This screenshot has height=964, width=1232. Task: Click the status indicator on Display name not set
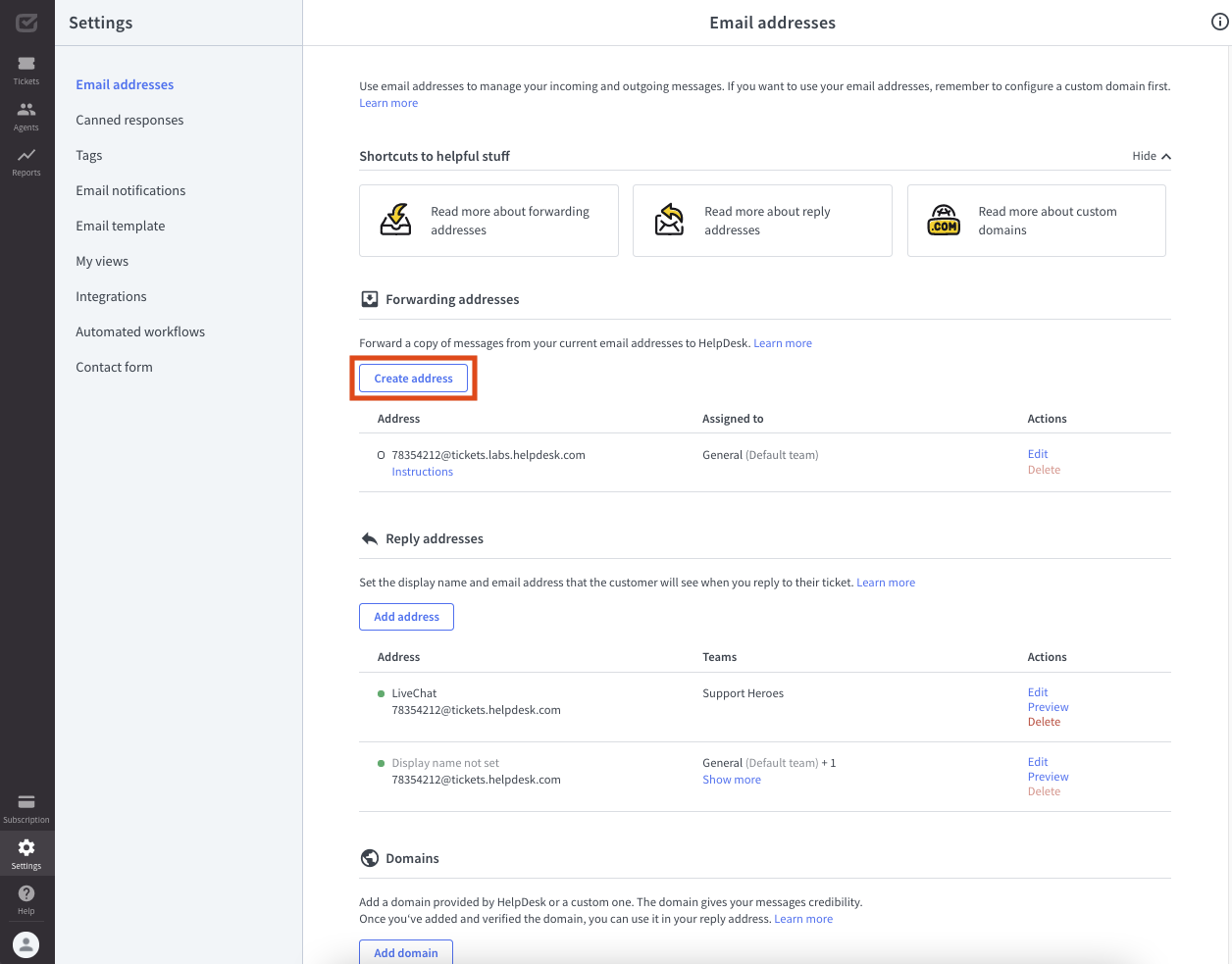[x=381, y=762]
